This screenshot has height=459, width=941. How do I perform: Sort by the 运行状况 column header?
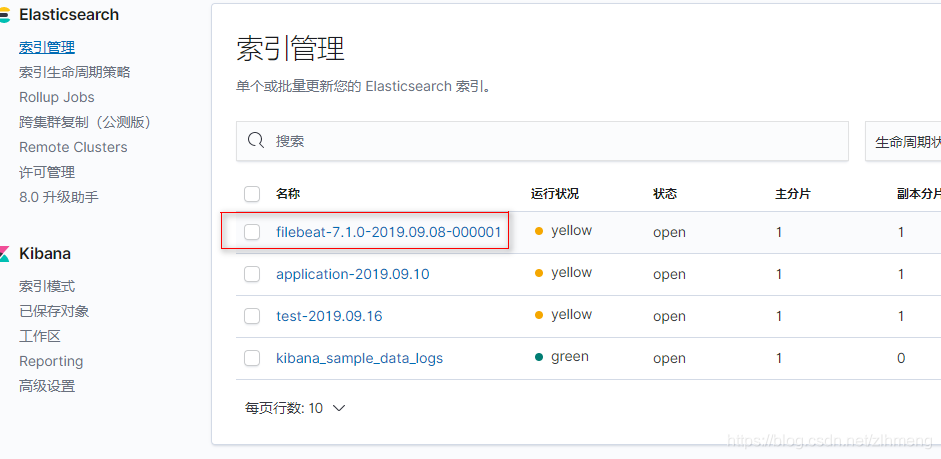[555, 194]
